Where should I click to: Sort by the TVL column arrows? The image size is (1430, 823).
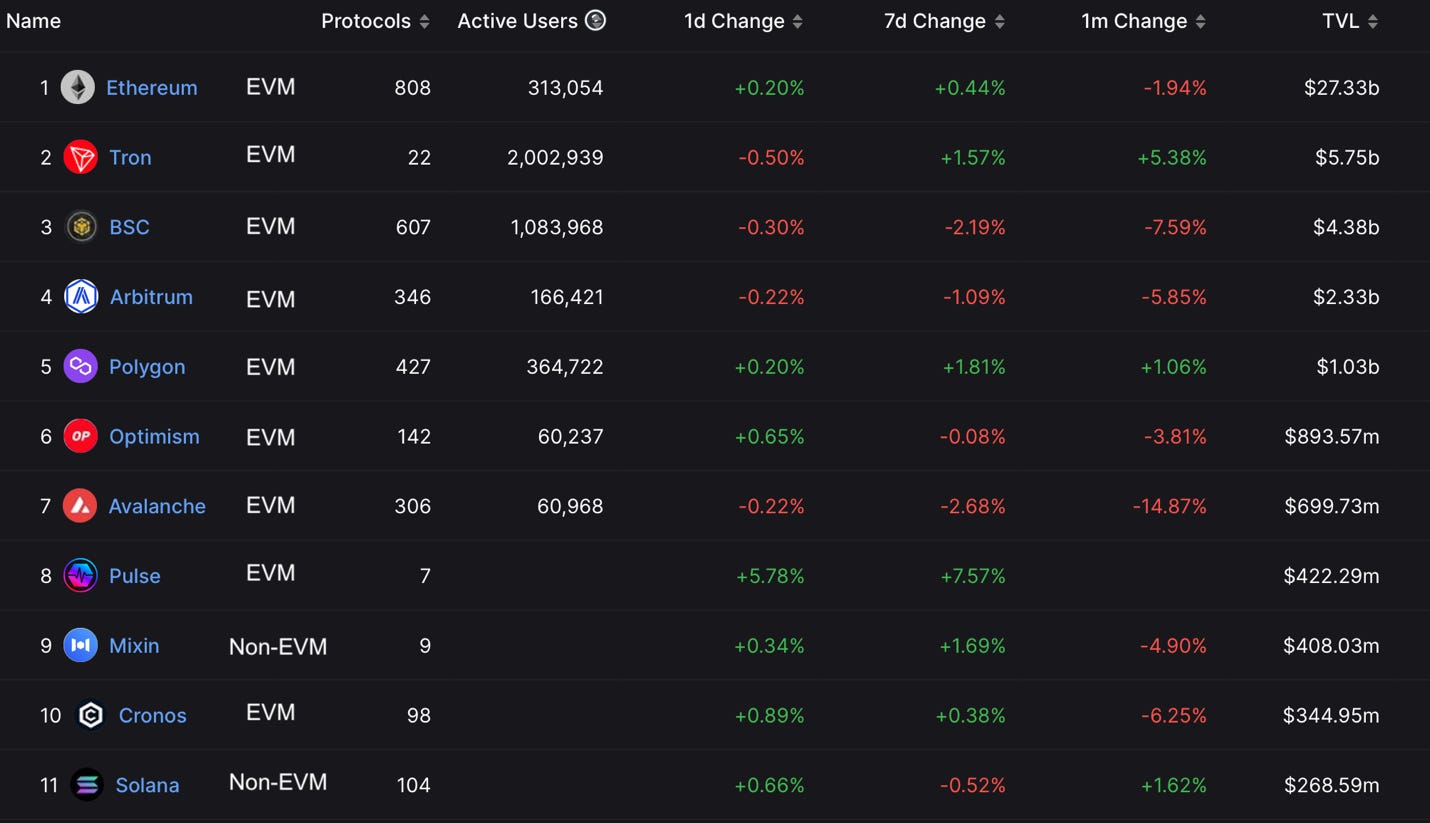pyautogui.click(x=1373, y=21)
